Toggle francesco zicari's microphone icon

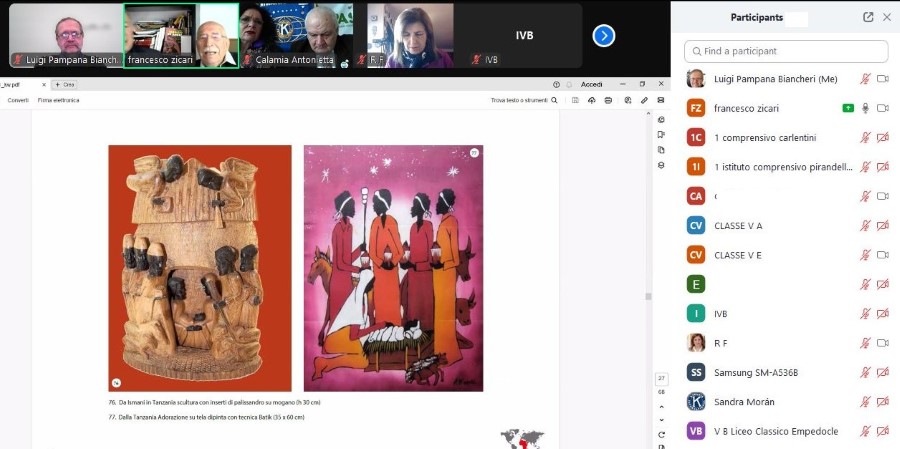pyautogui.click(x=865, y=108)
